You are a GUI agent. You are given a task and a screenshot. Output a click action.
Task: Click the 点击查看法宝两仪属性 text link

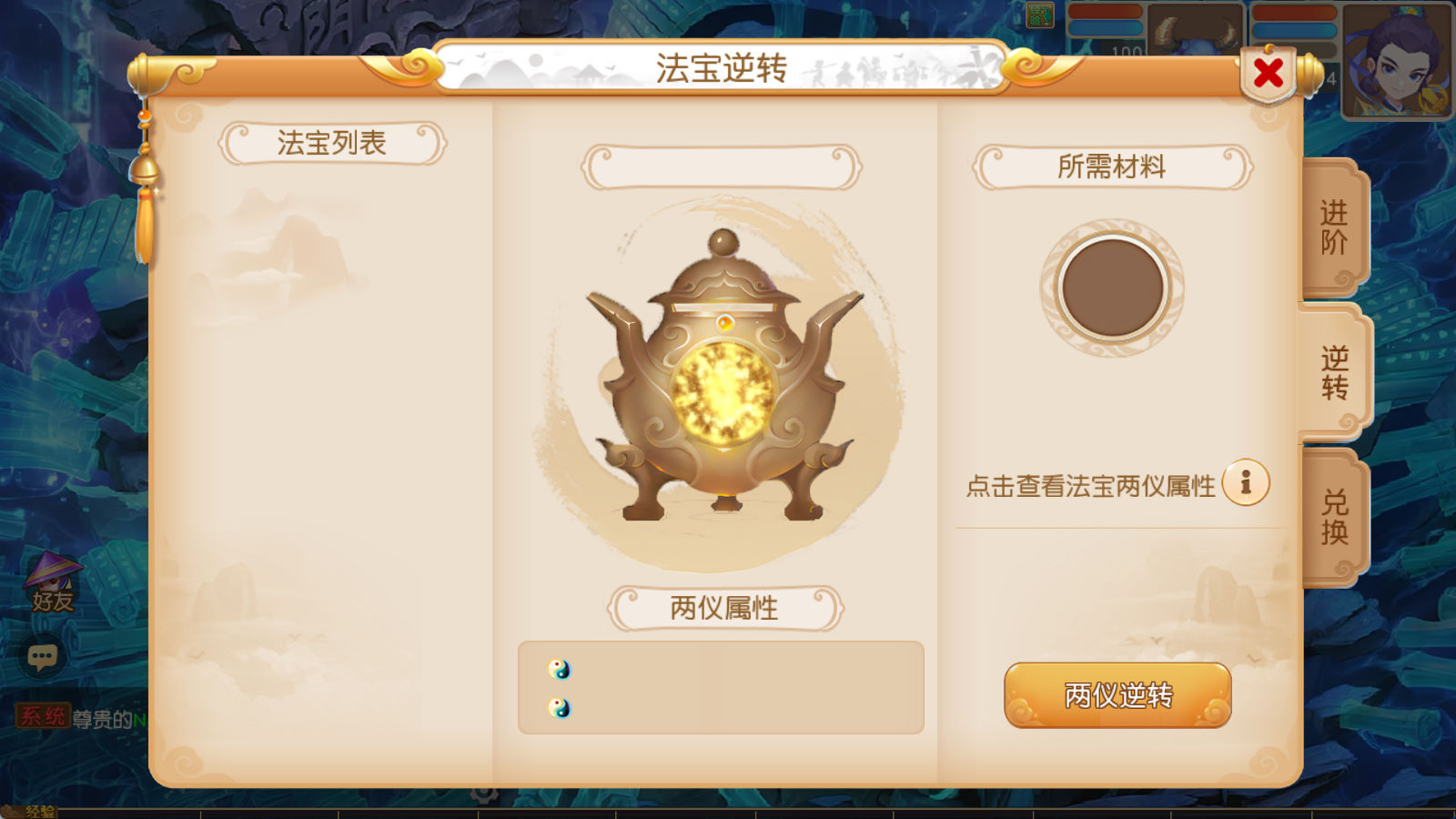pyautogui.click(x=1090, y=486)
